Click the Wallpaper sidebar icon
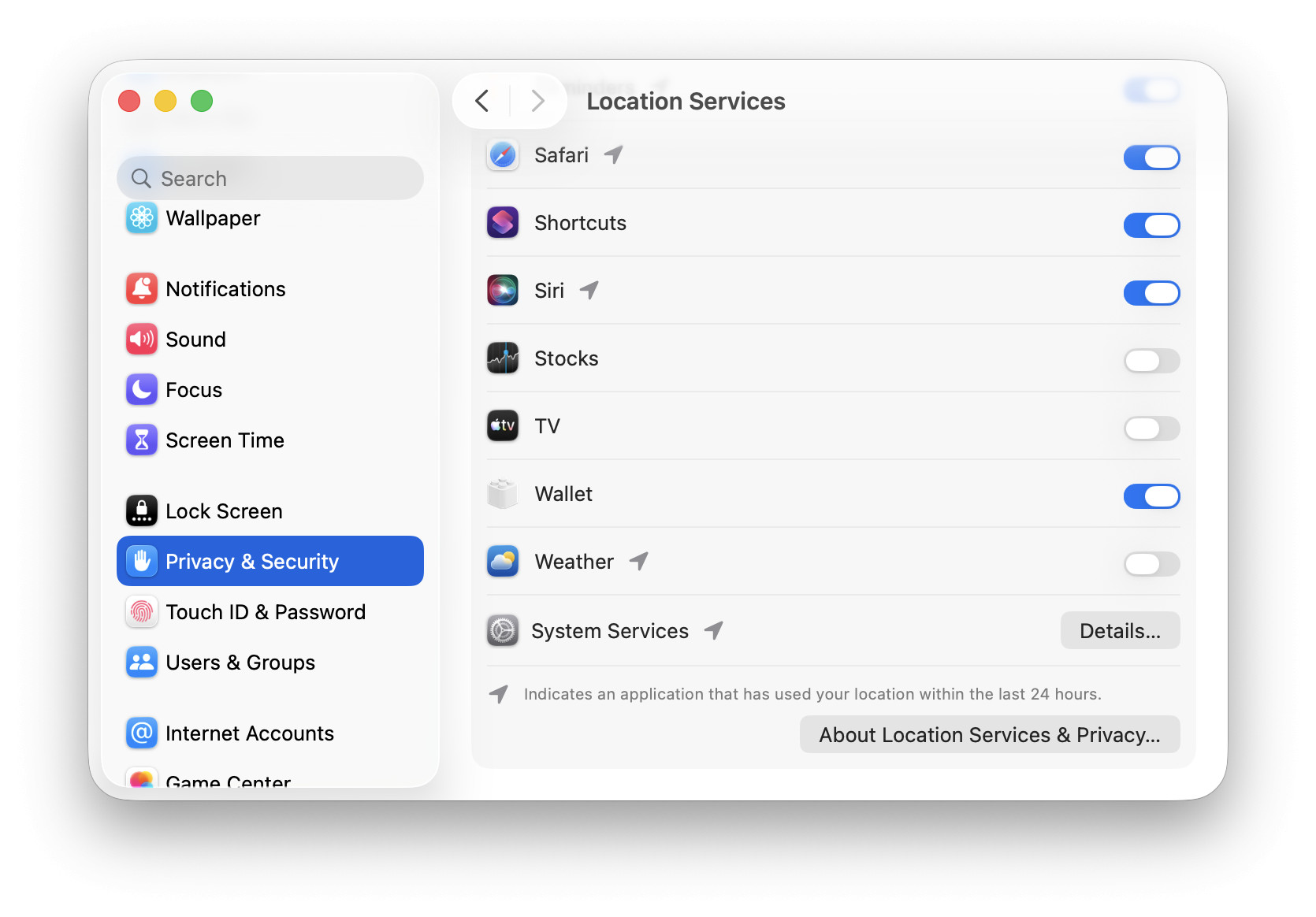Image resolution: width=1316 pixels, height=917 pixels. click(142, 218)
